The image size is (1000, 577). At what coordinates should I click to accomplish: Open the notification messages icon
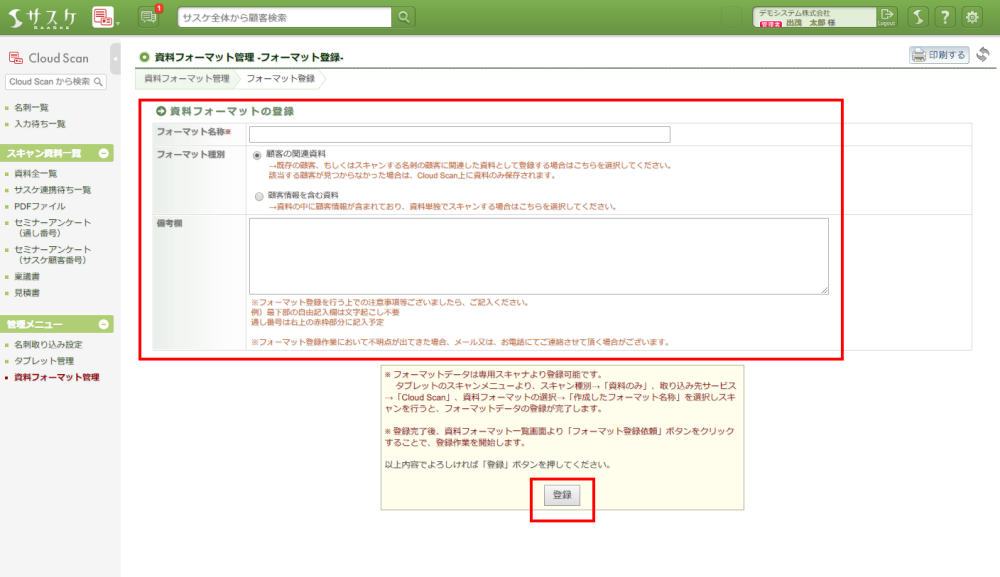149,17
